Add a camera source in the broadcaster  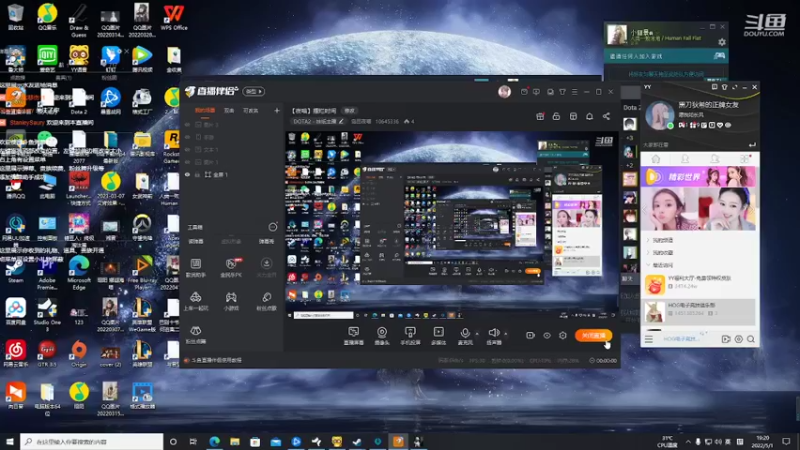coord(382,336)
